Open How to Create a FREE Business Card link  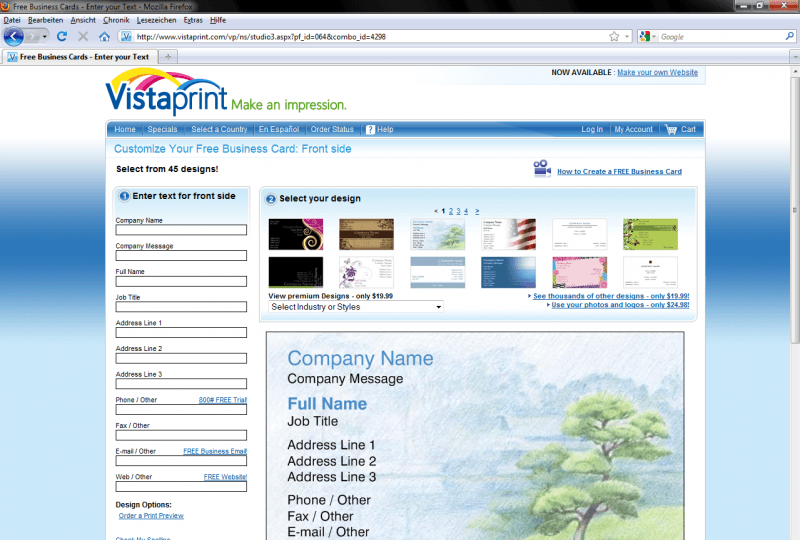(x=619, y=171)
